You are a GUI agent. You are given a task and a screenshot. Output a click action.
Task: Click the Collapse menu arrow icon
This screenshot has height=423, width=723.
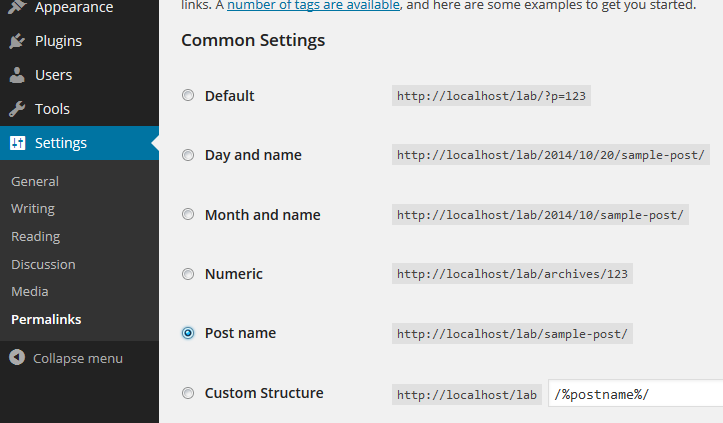click(x=17, y=357)
